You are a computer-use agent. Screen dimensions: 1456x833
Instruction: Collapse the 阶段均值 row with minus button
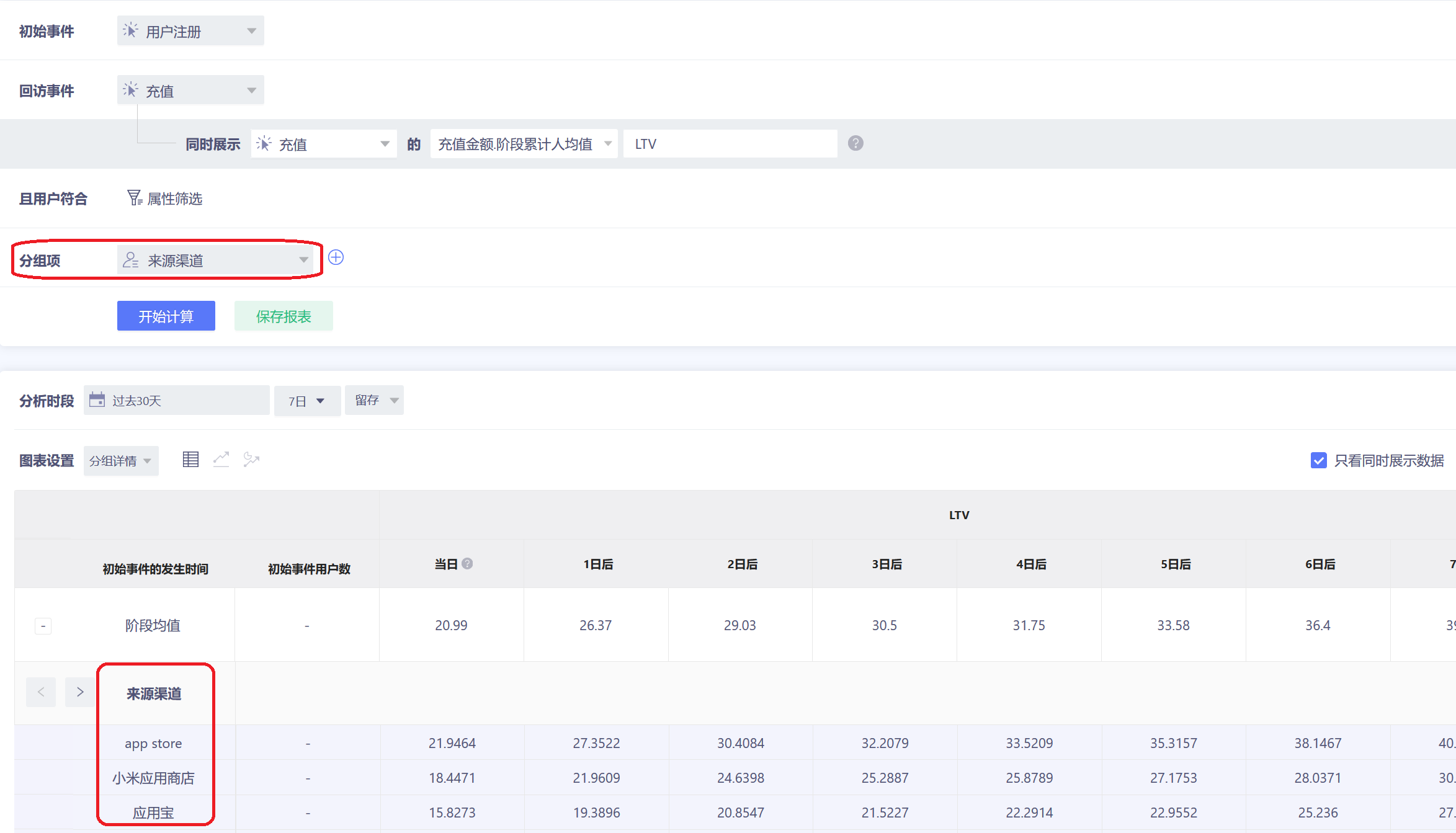tap(43, 626)
